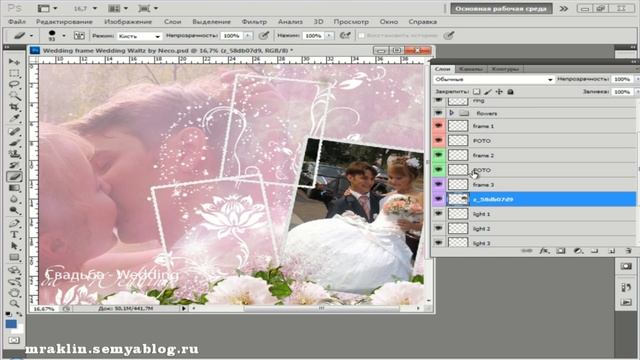
Task: Add a layer mask
Action: 561,251
